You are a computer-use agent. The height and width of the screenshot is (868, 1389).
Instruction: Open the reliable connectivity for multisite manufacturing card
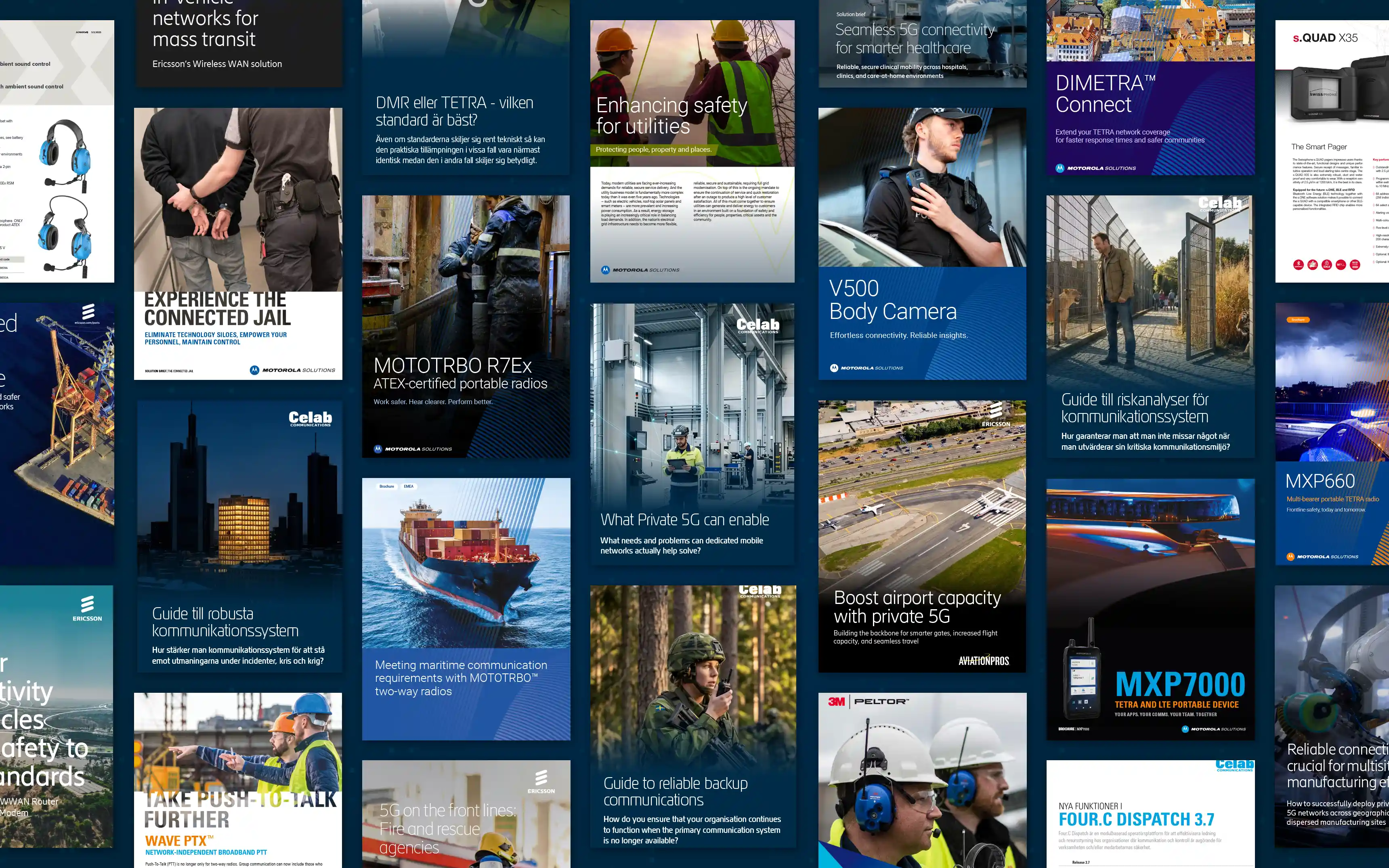click(1332, 717)
